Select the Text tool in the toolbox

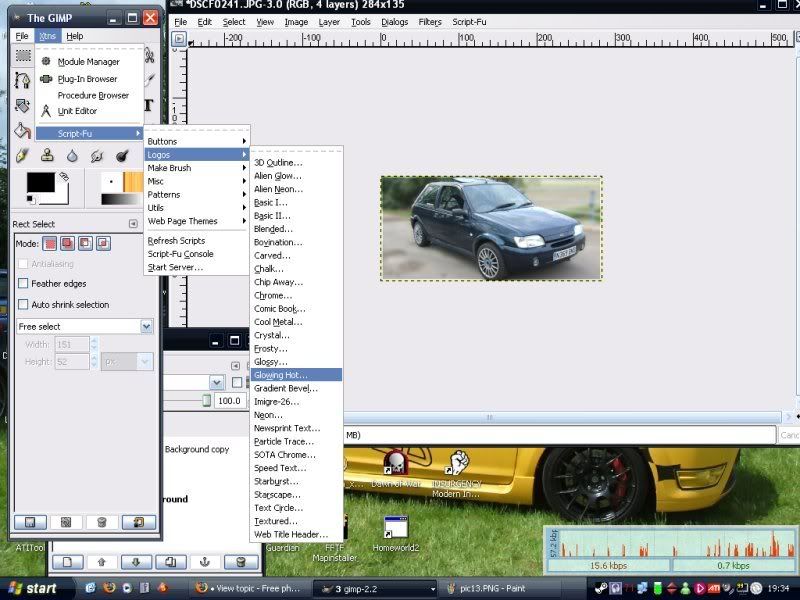click(148, 105)
